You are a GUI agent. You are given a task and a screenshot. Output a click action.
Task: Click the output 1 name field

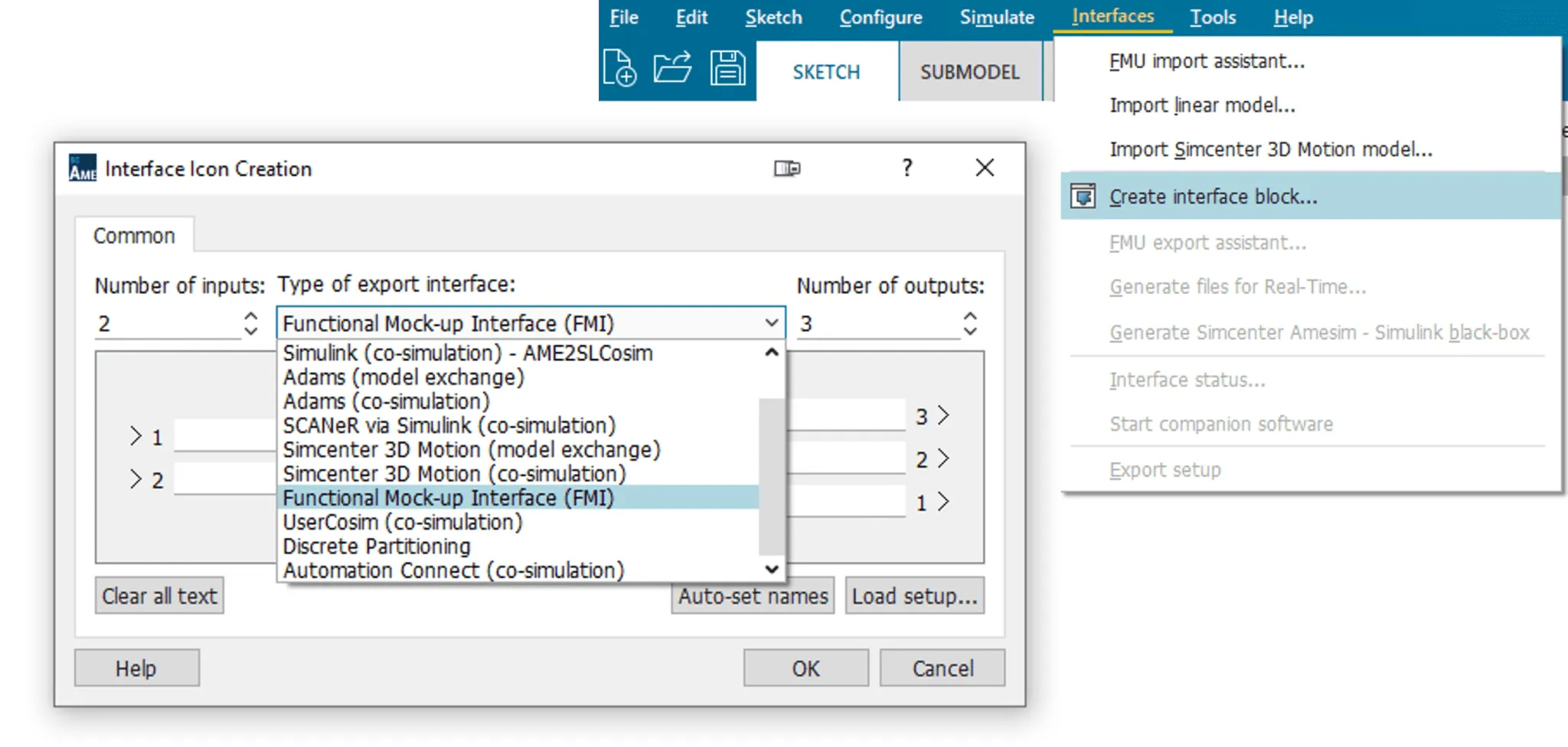click(x=847, y=501)
